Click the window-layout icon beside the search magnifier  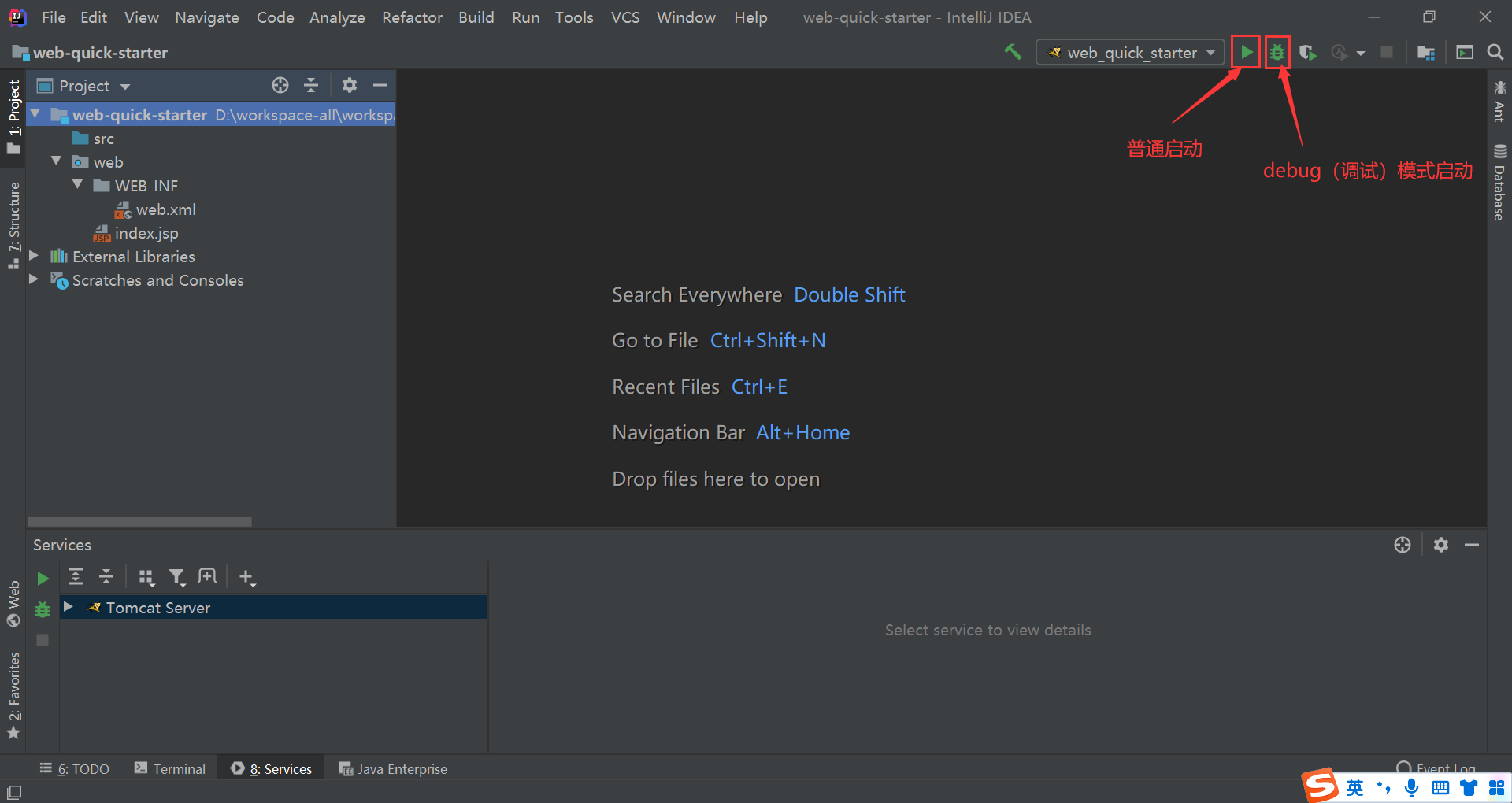(x=1465, y=53)
